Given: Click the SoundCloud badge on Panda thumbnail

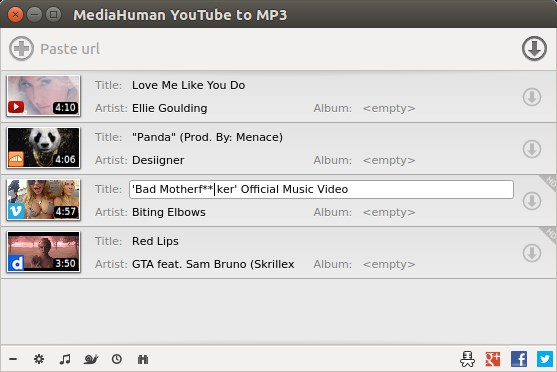Looking at the screenshot, I should point(16,159).
